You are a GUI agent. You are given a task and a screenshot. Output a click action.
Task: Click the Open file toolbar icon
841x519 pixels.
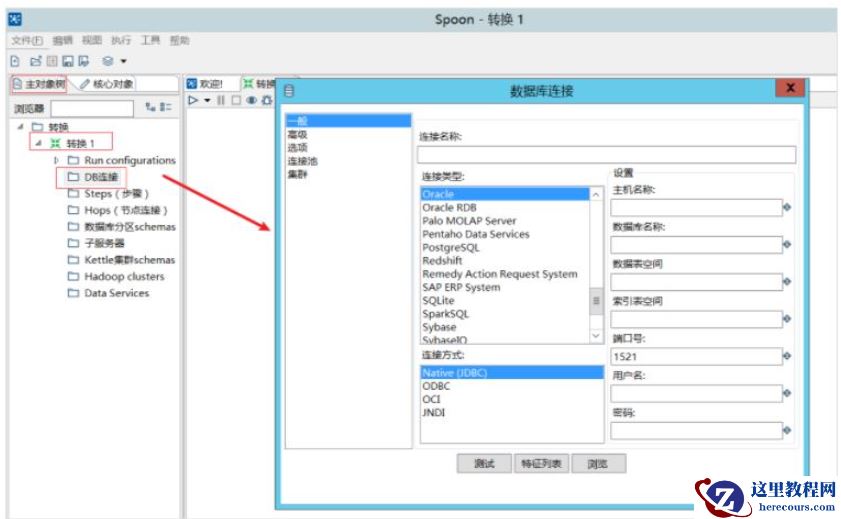[35, 61]
